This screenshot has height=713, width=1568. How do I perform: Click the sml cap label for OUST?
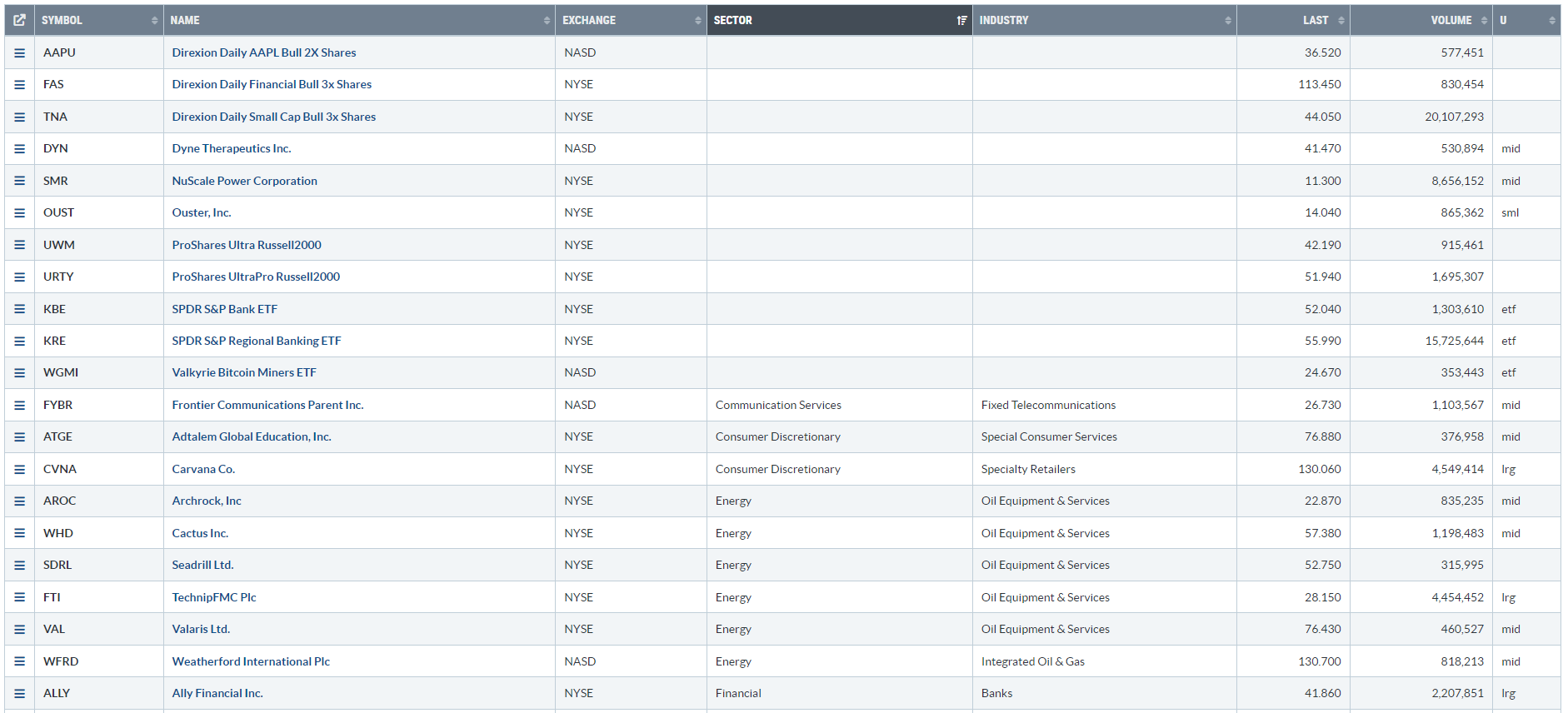[1510, 212]
